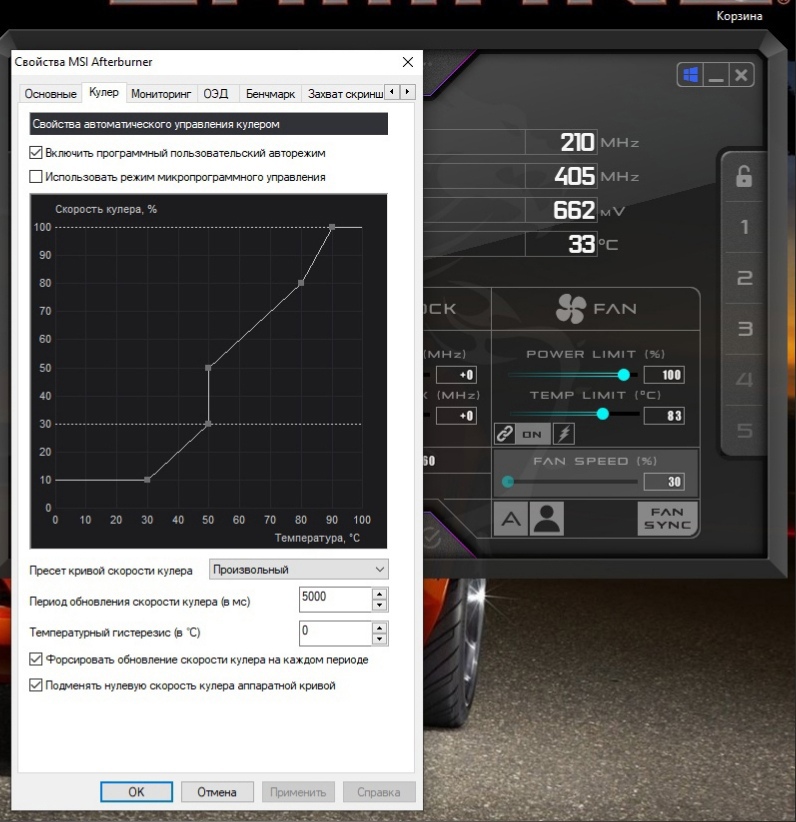Image resolution: width=796 pixels, height=822 pixels.
Task: Click the Отмена button
Action: [217, 792]
